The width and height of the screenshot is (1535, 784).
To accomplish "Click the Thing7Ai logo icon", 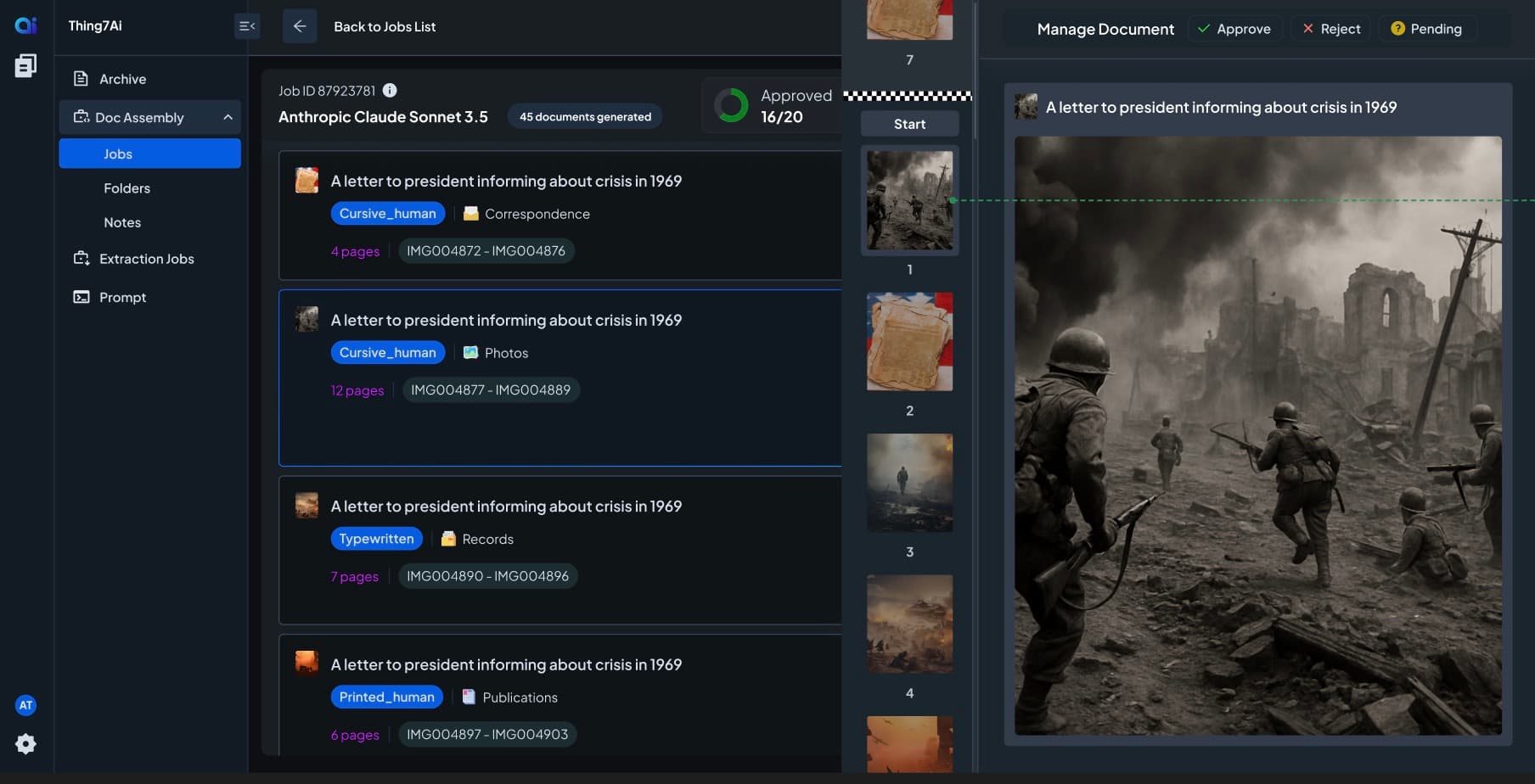I will (x=25, y=25).
